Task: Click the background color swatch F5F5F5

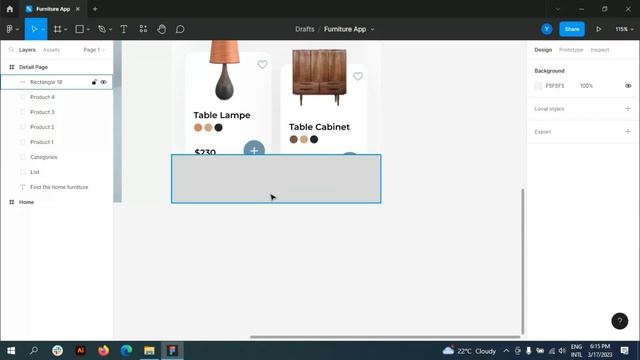Action: click(538, 86)
